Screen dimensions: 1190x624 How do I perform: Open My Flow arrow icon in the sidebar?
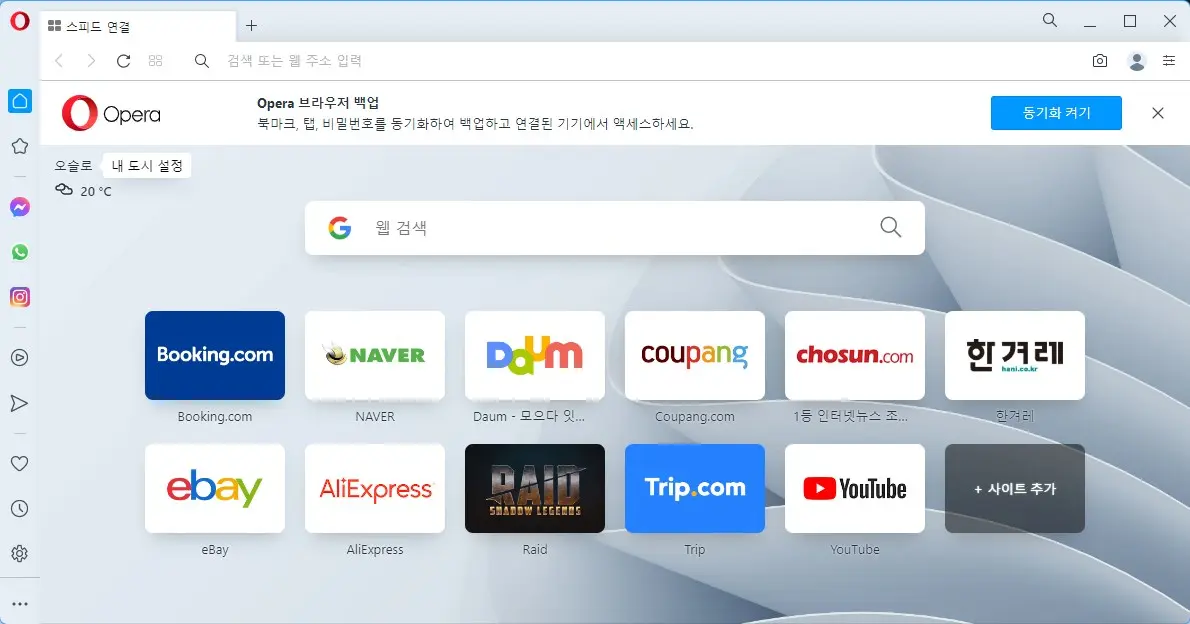pyautogui.click(x=20, y=403)
